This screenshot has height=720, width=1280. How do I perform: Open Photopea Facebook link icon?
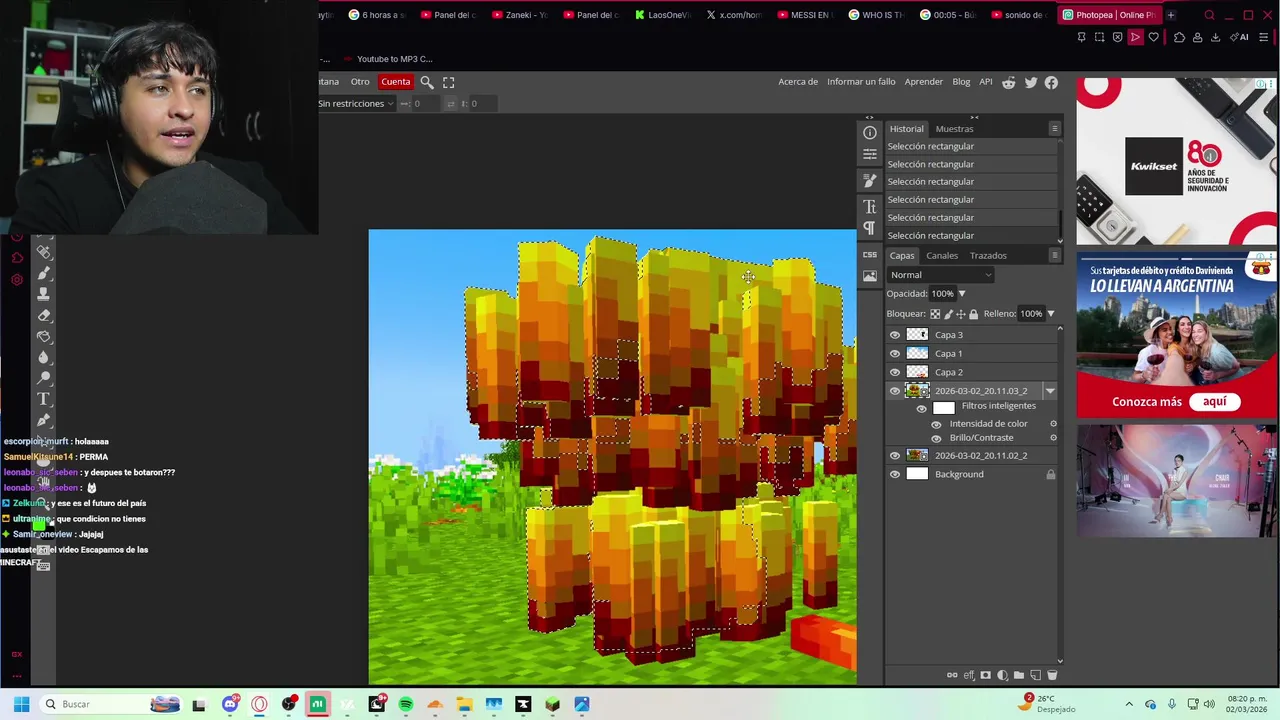click(x=1051, y=82)
